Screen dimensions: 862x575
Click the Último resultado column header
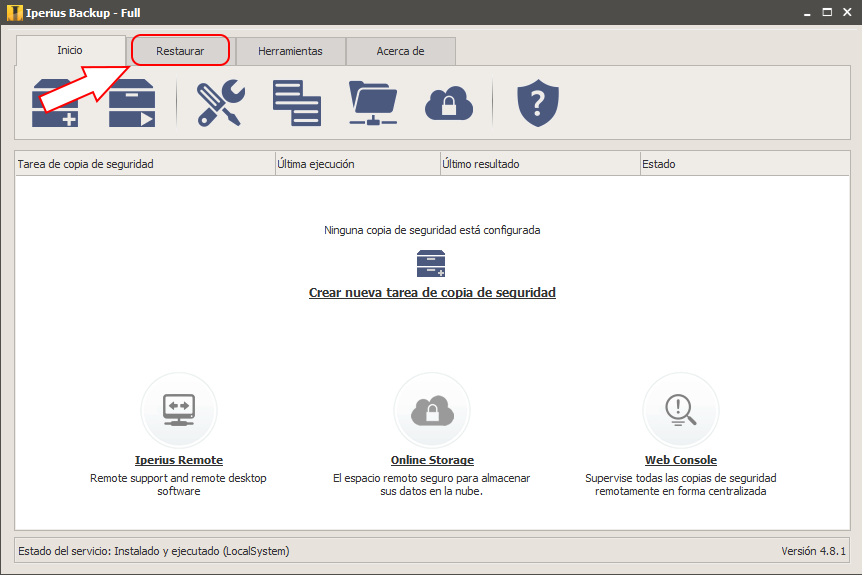click(x=540, y=164)
